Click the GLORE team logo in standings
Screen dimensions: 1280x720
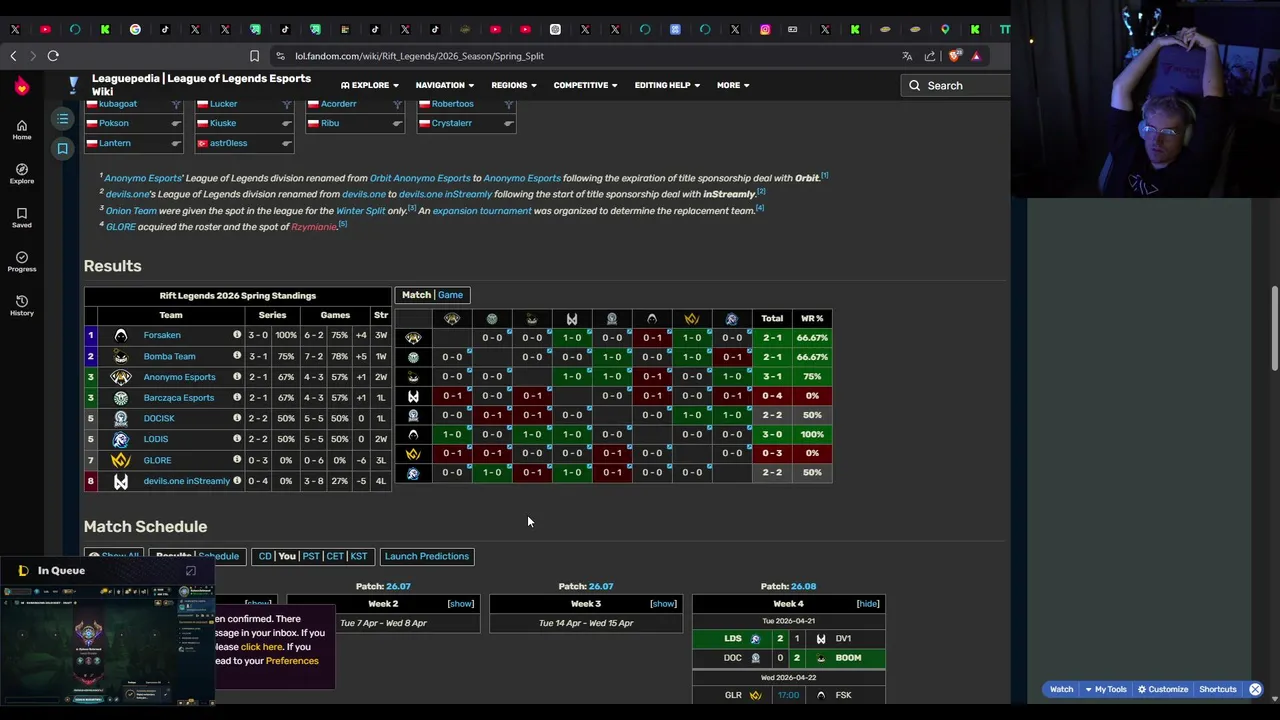click(x=121, y=460)
